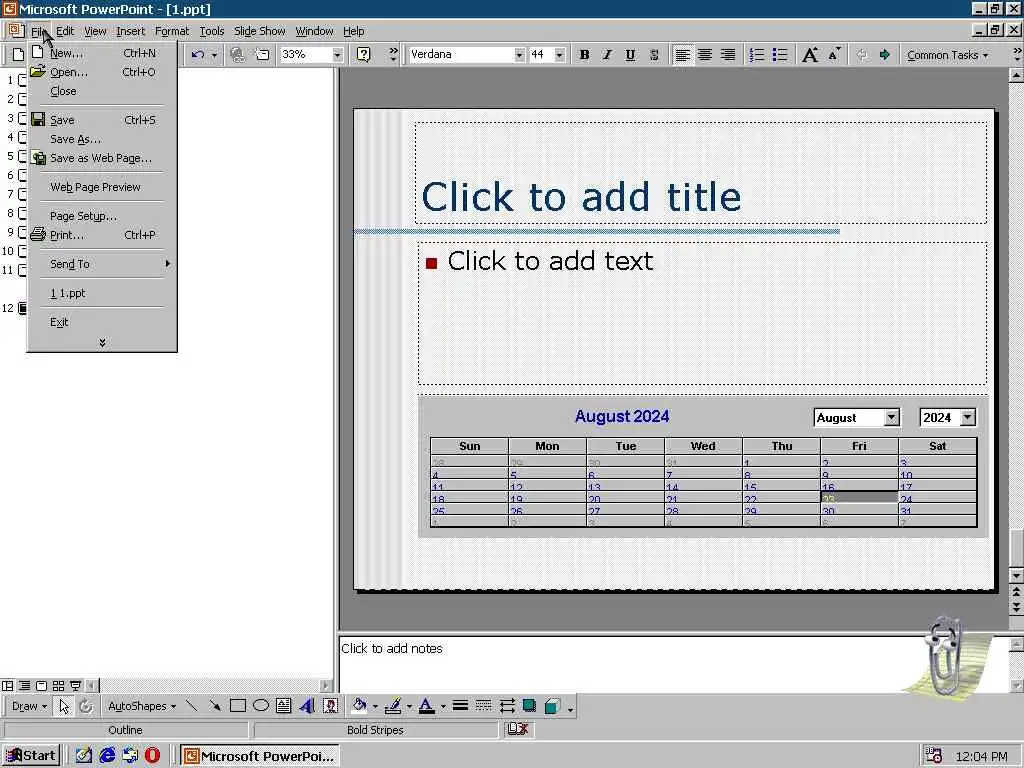Open recent file 1.ppt

[102, 293]
